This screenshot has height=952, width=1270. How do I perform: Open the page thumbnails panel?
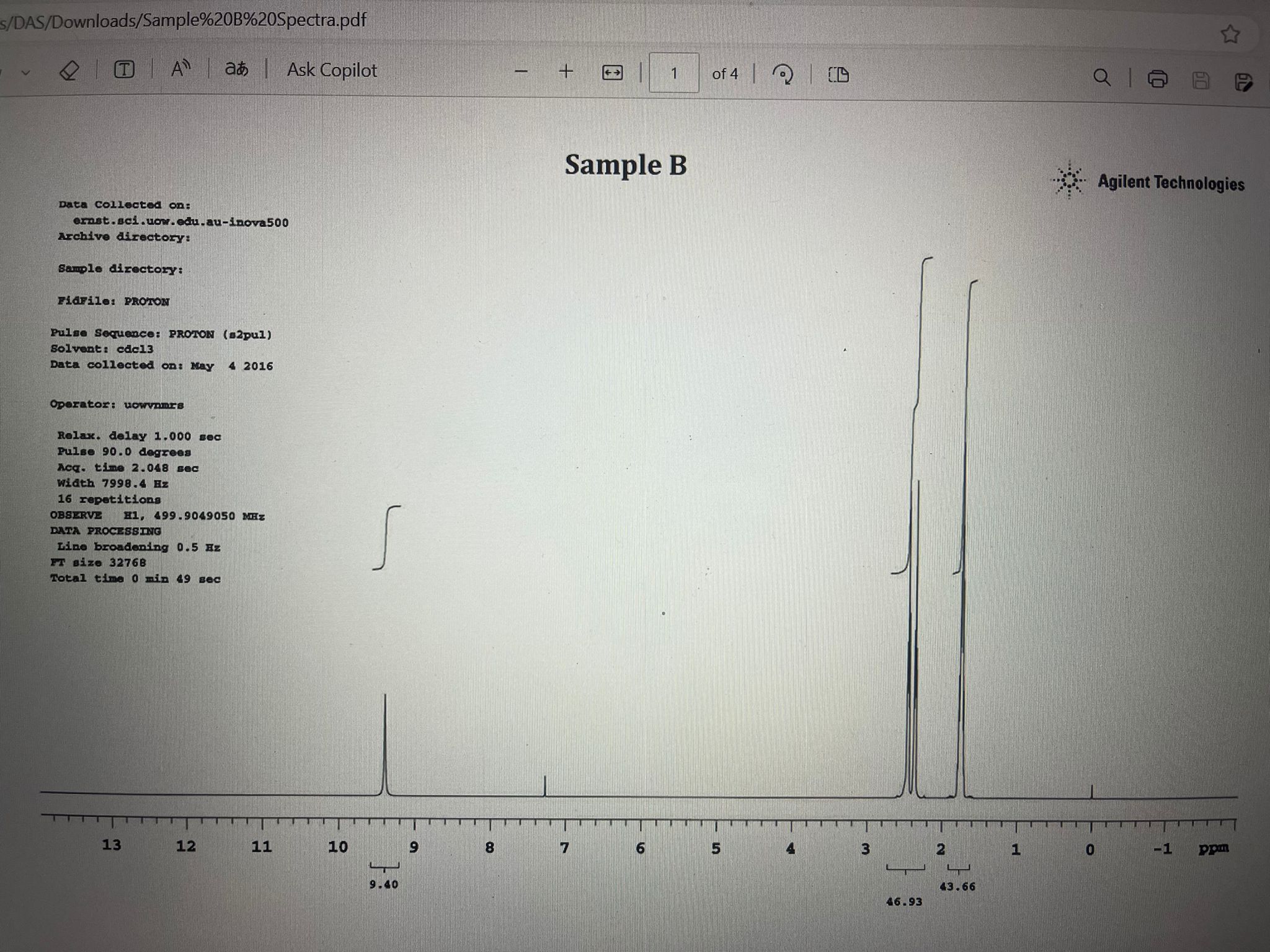click(839, 76)
